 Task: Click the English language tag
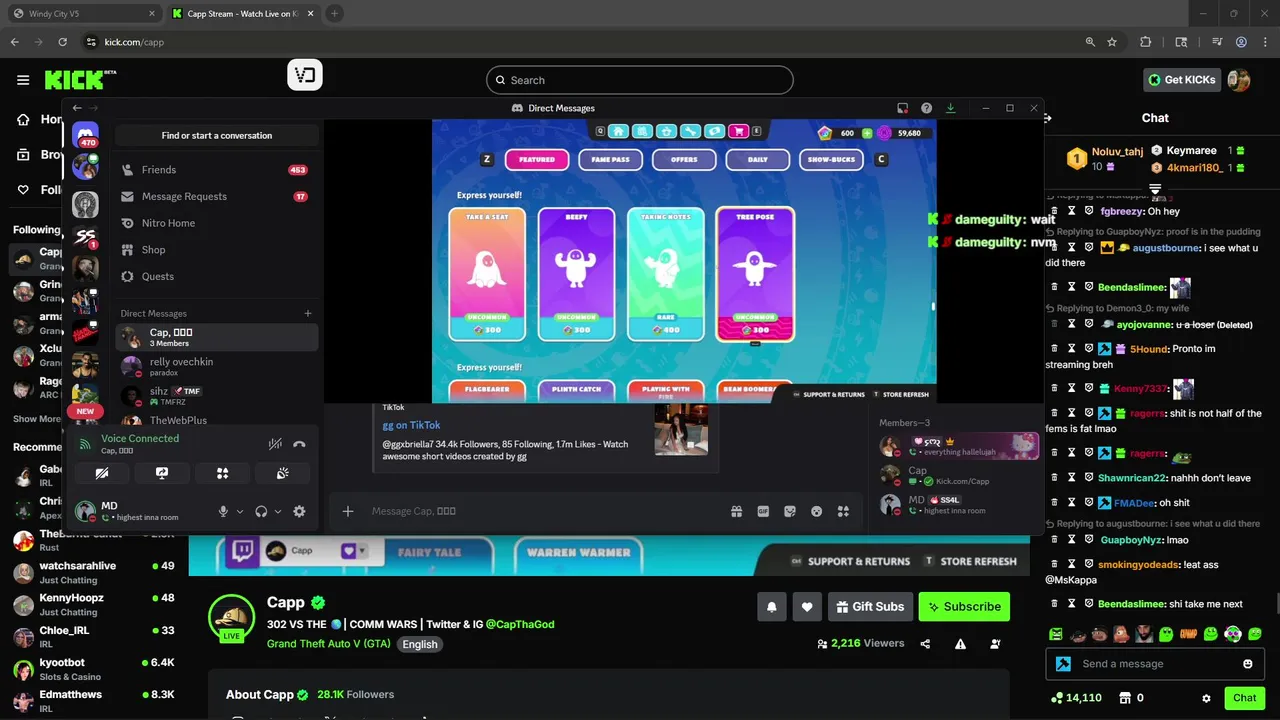click(x=420, y=644)
